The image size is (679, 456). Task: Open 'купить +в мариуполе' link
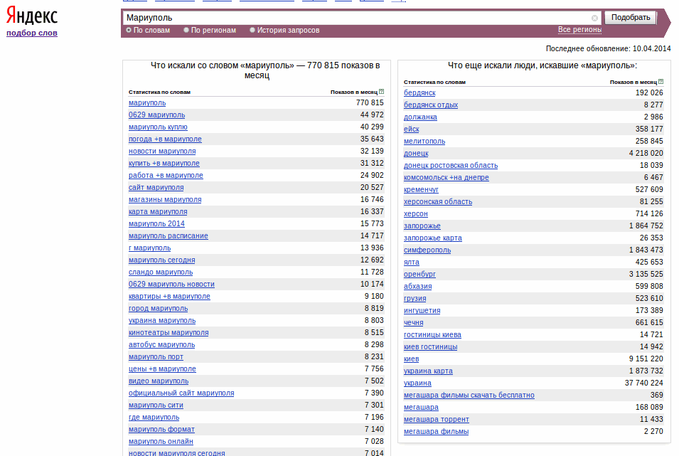tap(164, 164)
